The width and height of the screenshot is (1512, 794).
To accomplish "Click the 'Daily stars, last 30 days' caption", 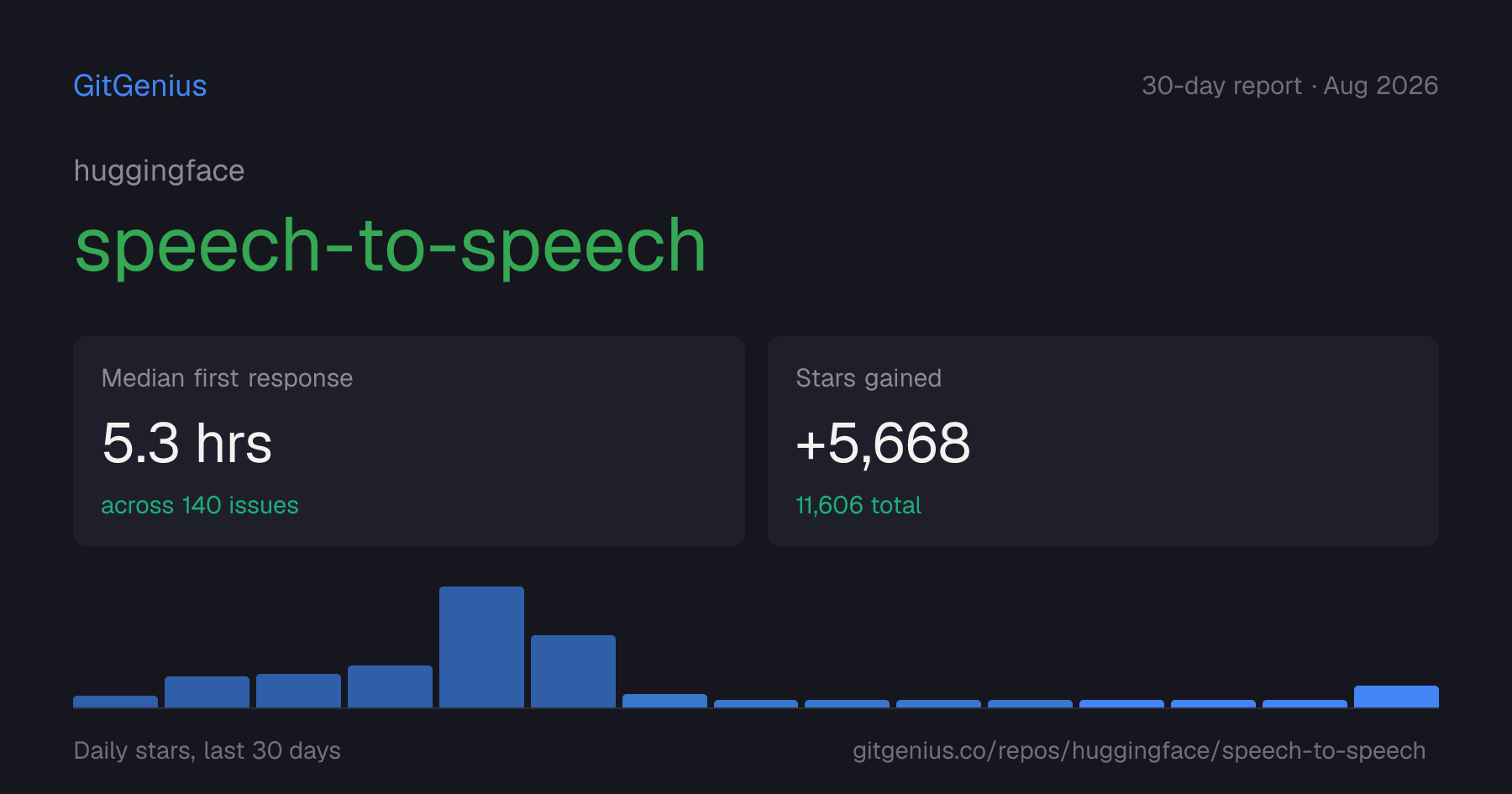I will (207, 750).
